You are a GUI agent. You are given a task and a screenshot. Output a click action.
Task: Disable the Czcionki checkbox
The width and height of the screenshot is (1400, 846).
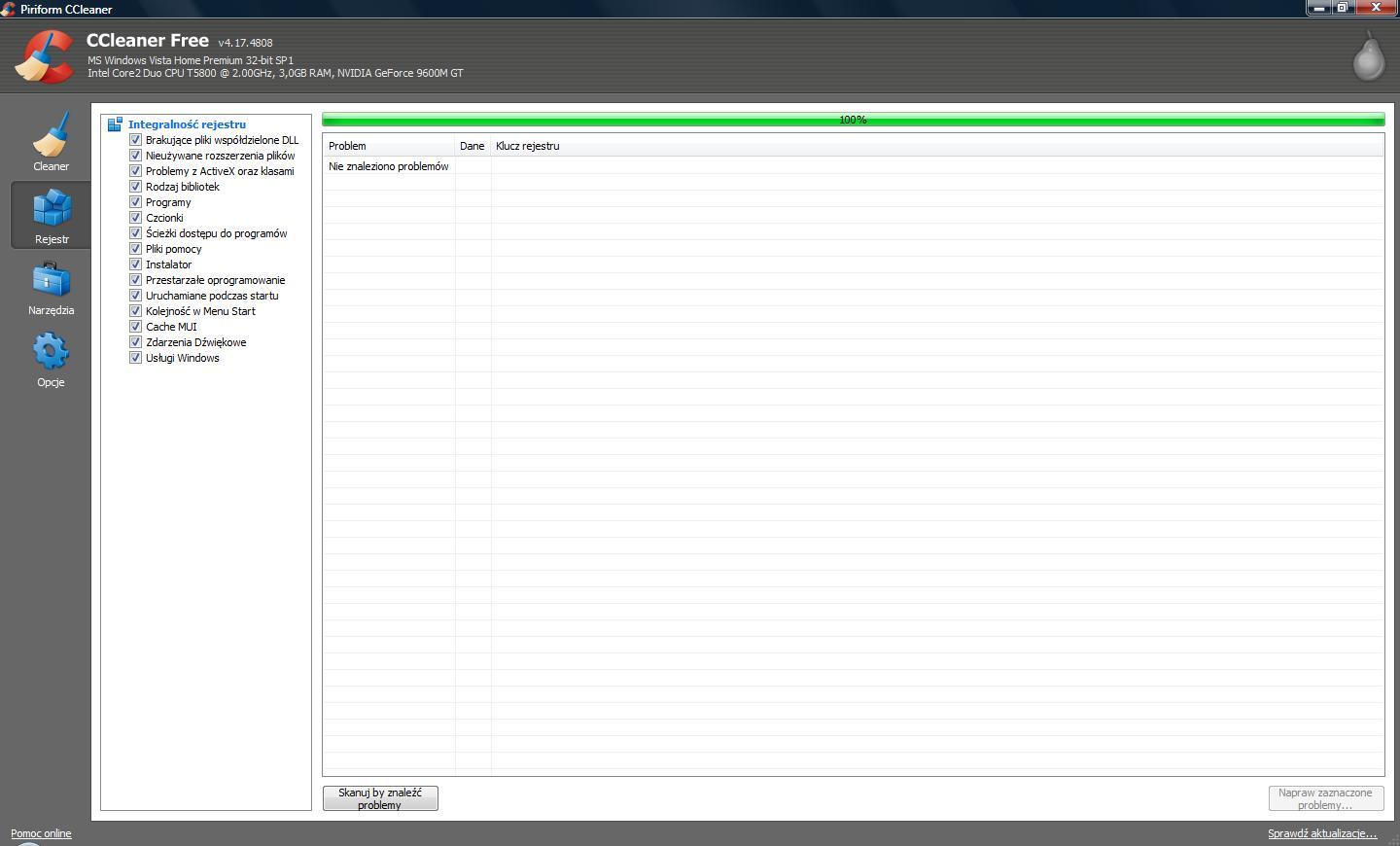pyautogui.click(x=136, y=218)
